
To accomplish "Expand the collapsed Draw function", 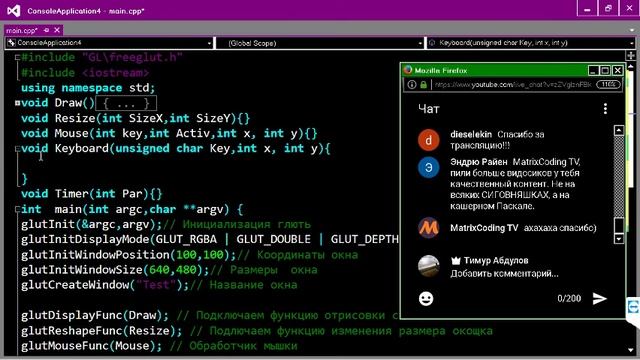I will [x=18, y=103].
